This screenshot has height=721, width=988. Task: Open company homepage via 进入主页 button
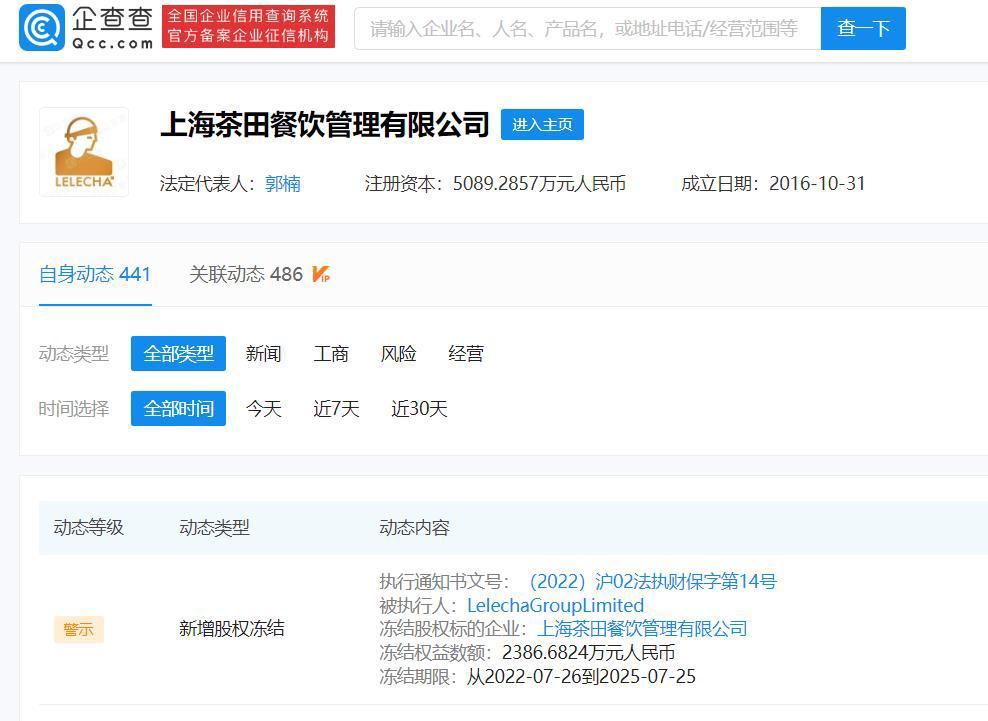(x=542, y=124)
